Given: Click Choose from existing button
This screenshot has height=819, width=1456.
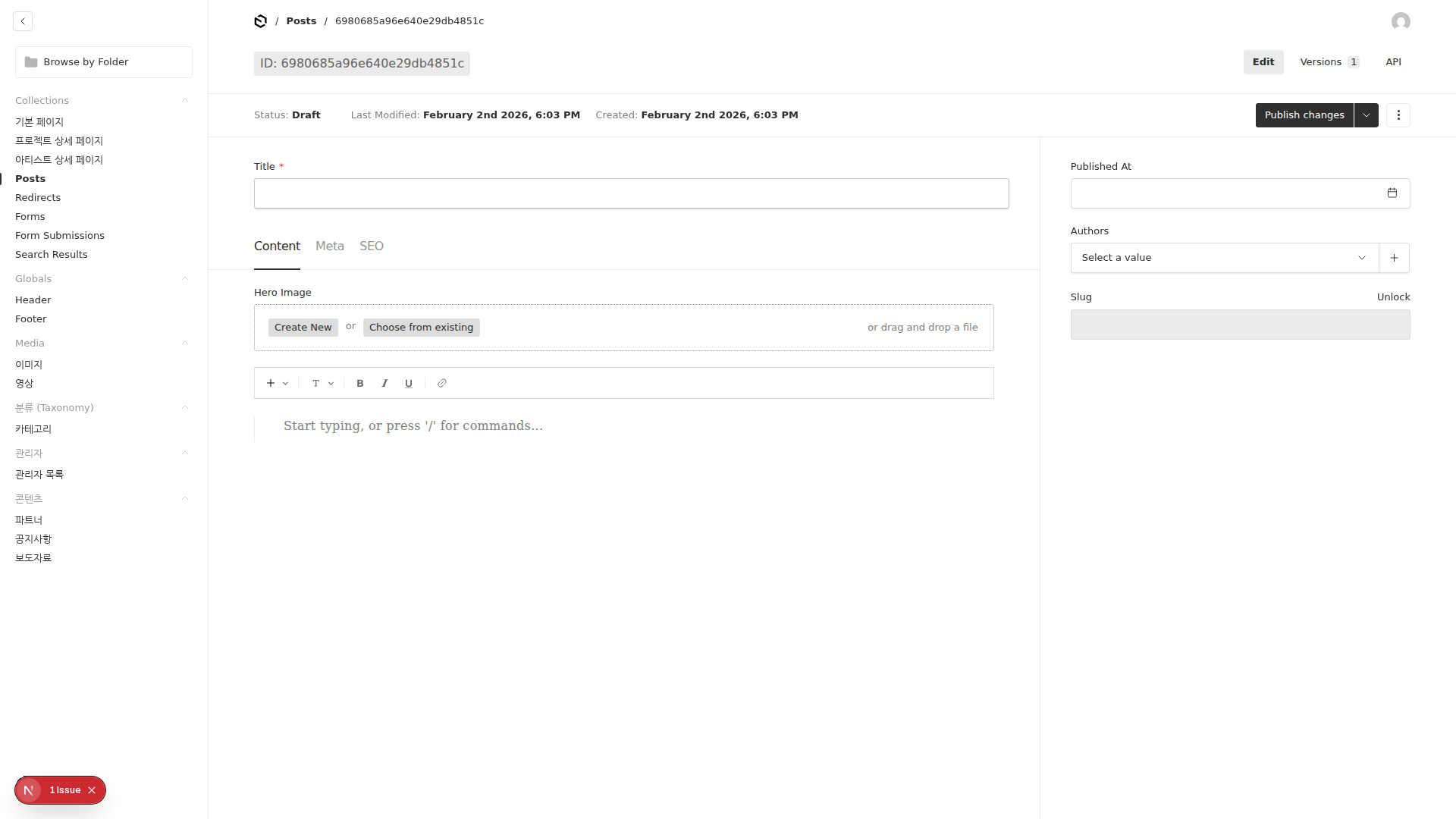Looking at the screenshot, I should click(421, 328).
